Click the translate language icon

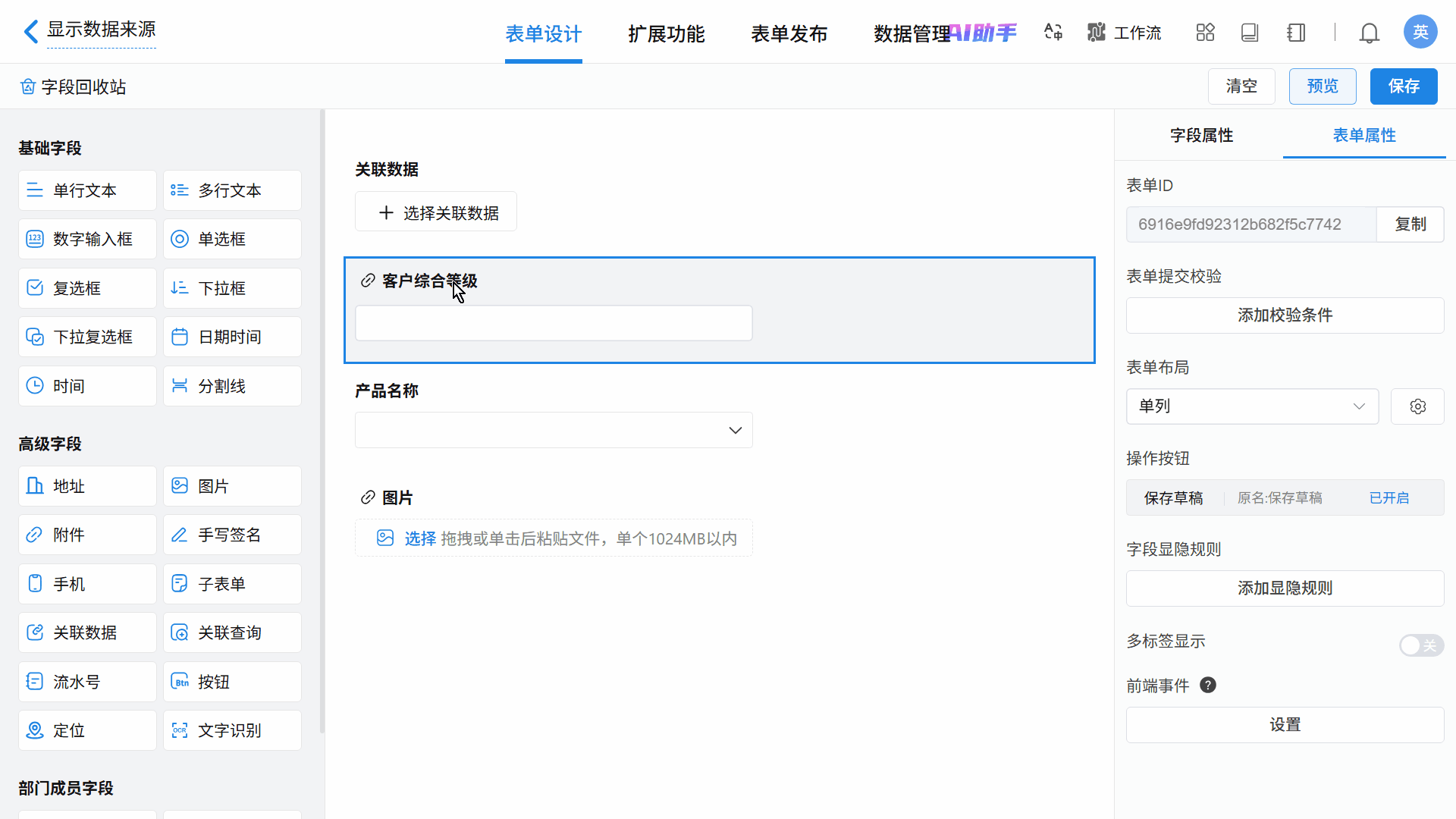(x=1053, y=32)
